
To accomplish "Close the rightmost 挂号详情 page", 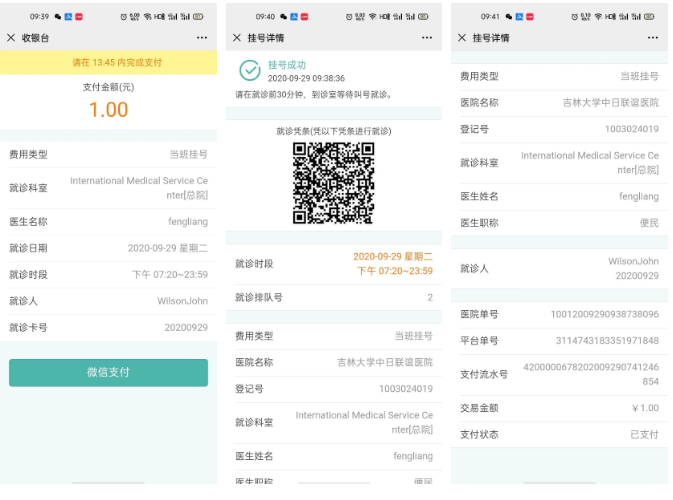I will (x=462, y=38).
